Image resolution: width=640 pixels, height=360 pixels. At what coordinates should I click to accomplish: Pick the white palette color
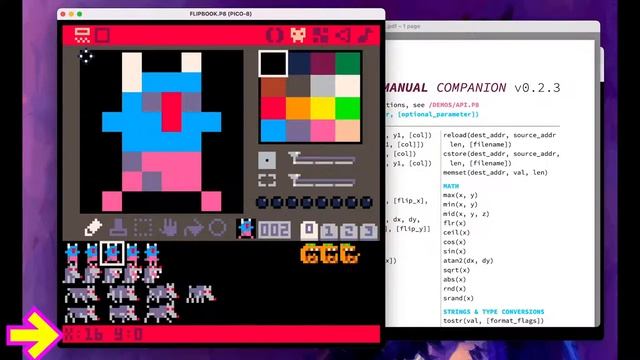click(x=348, y=86)
